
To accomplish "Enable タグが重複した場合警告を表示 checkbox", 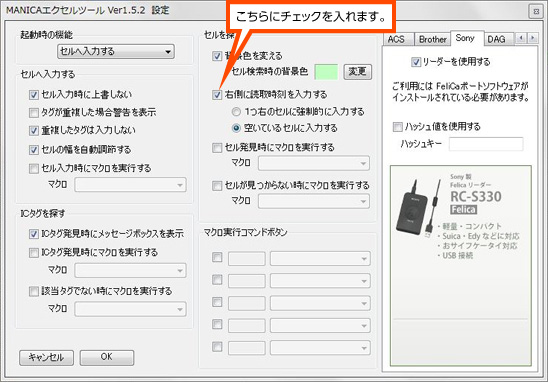I will click(34, 113).
